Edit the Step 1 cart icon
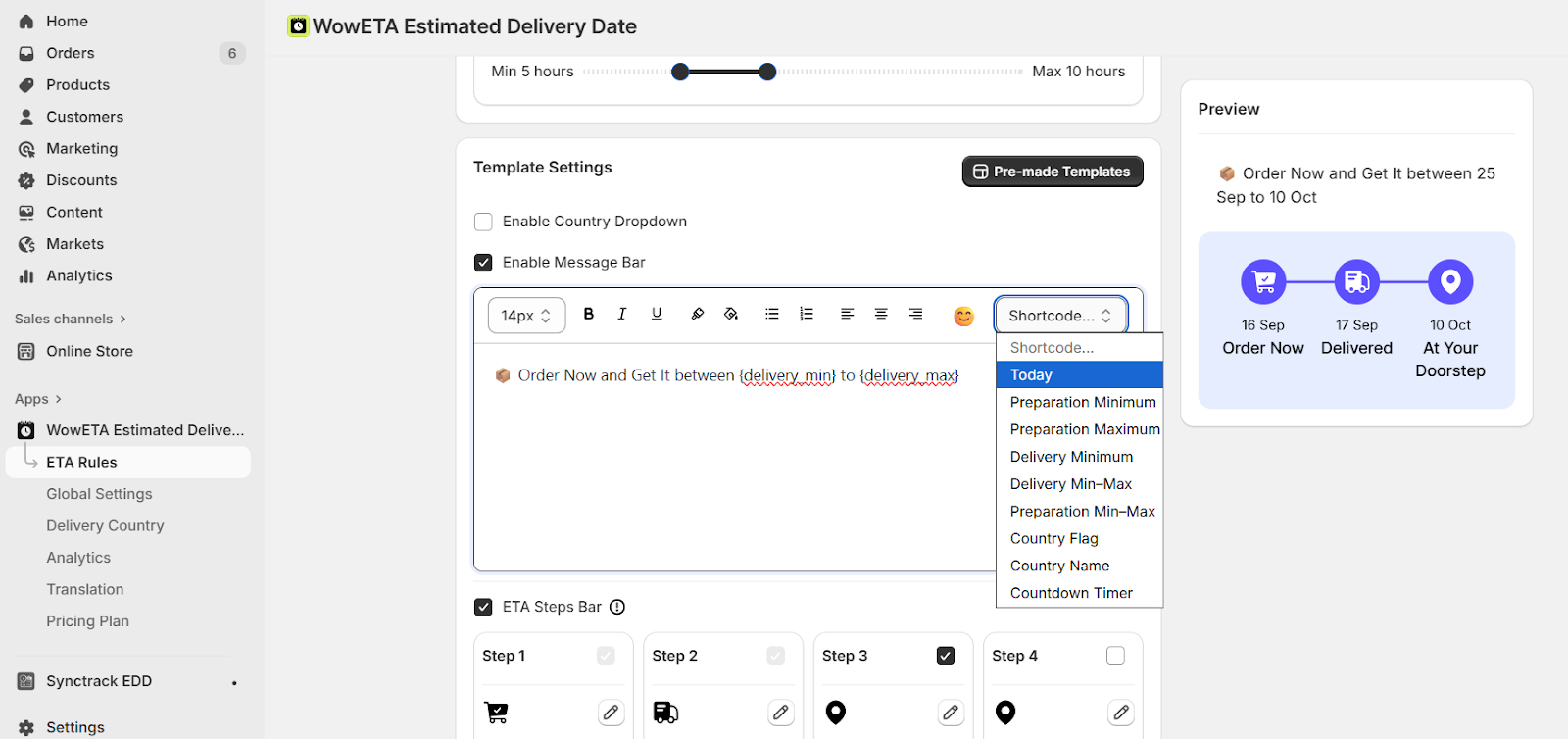 click(611, 713)
